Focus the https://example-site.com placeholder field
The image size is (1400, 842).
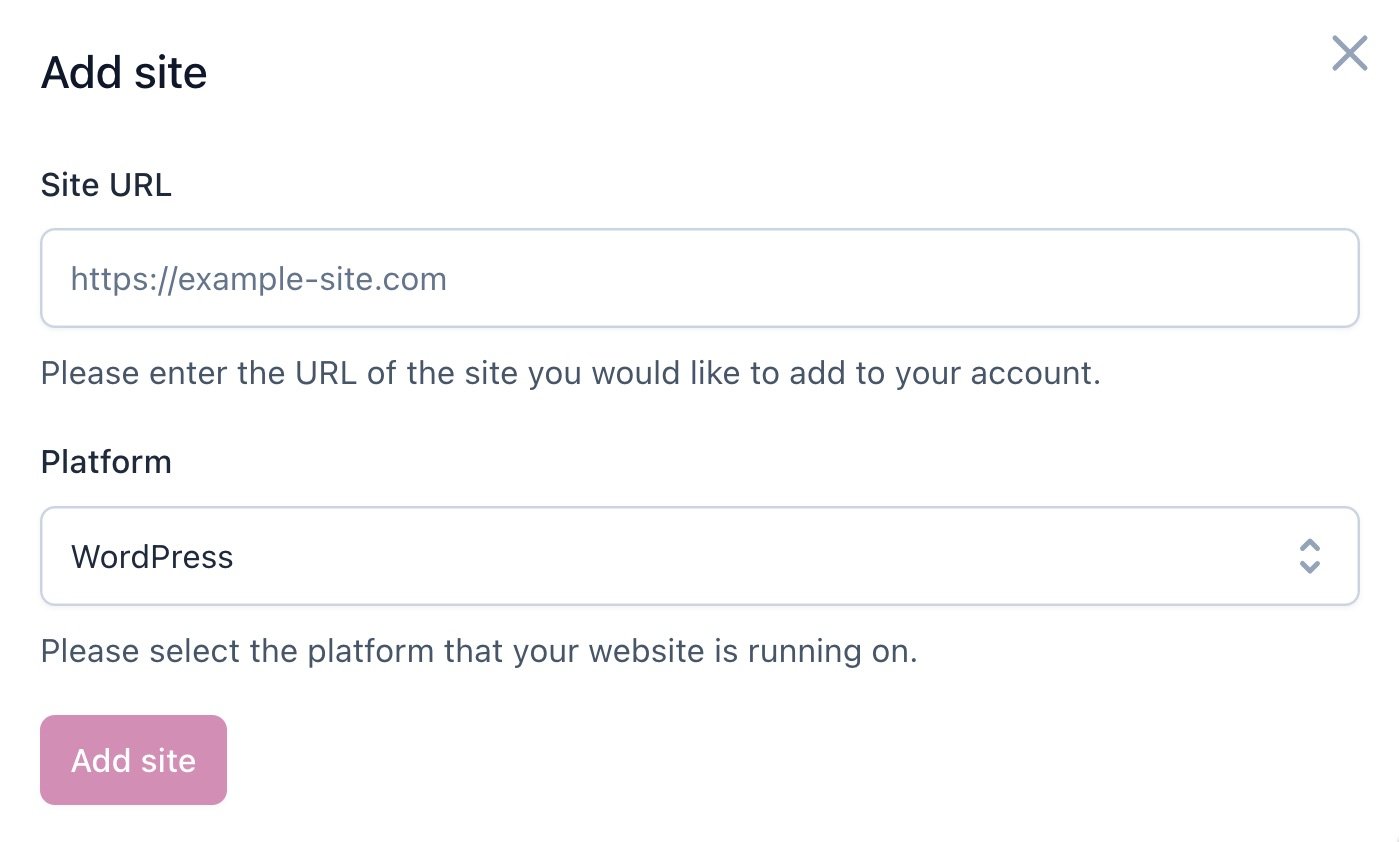pyautogui.click(x=700, y=277)
